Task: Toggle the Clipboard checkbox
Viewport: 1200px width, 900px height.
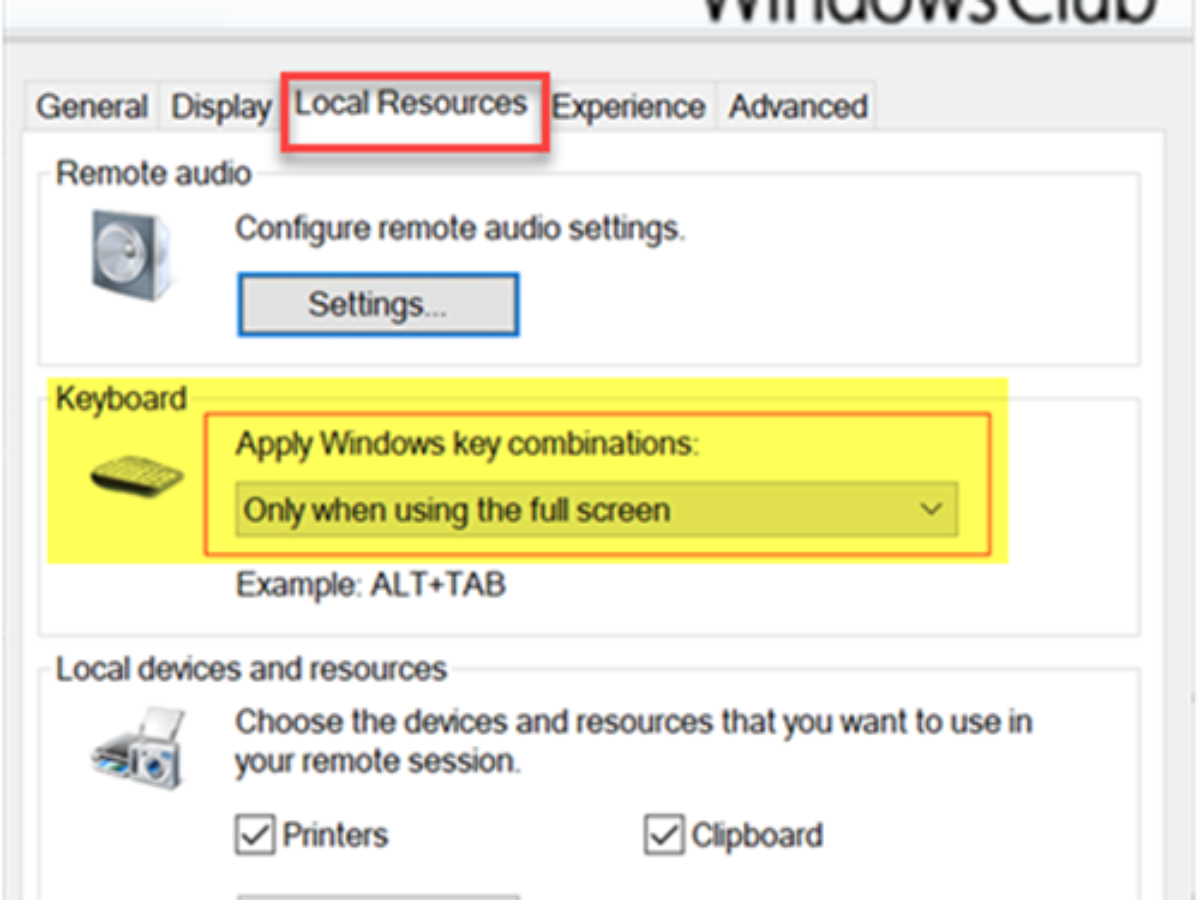Action: pyautogui.click(x=664, y=835)
